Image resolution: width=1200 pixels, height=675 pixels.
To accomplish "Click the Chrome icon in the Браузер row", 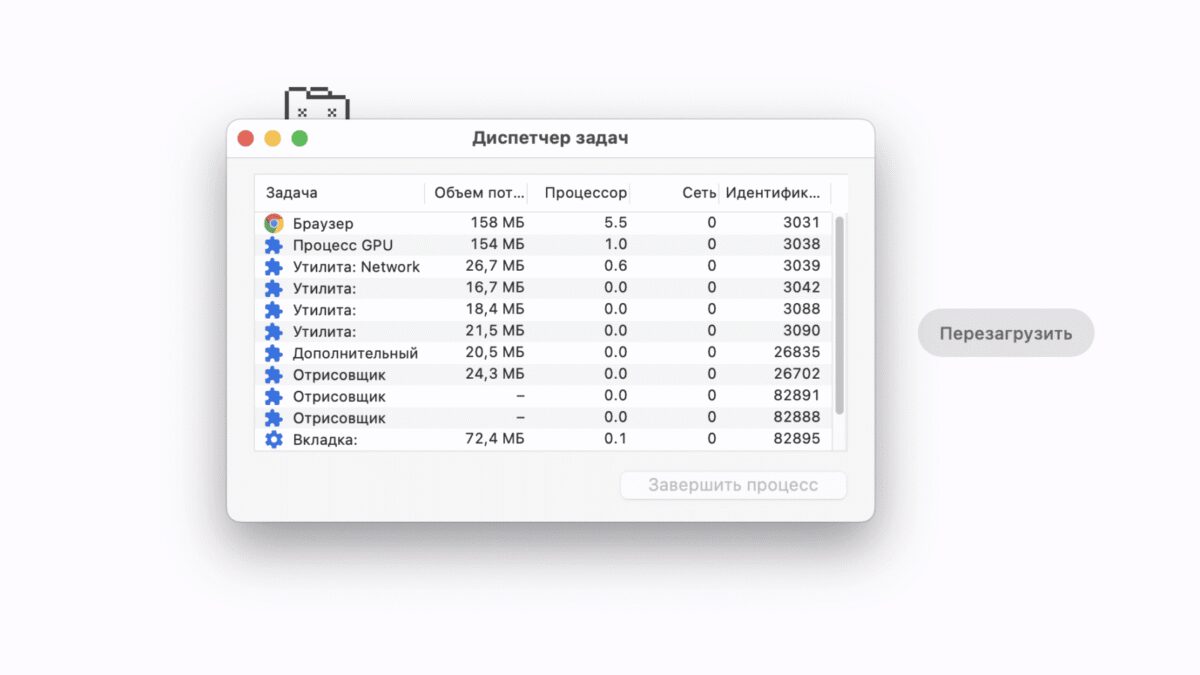I will pos(274,223).
